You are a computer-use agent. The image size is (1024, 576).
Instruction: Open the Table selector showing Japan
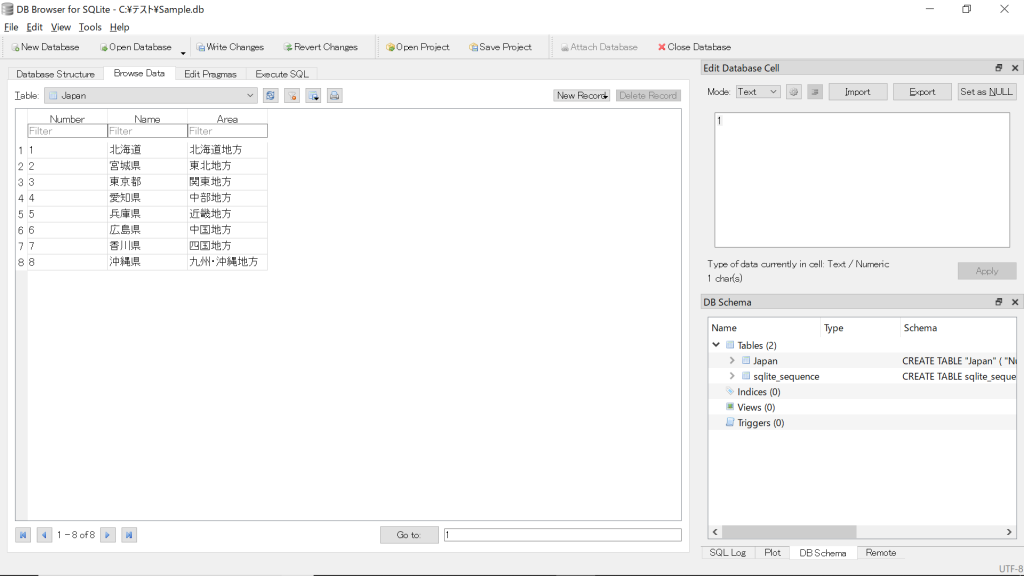(151, 95)
